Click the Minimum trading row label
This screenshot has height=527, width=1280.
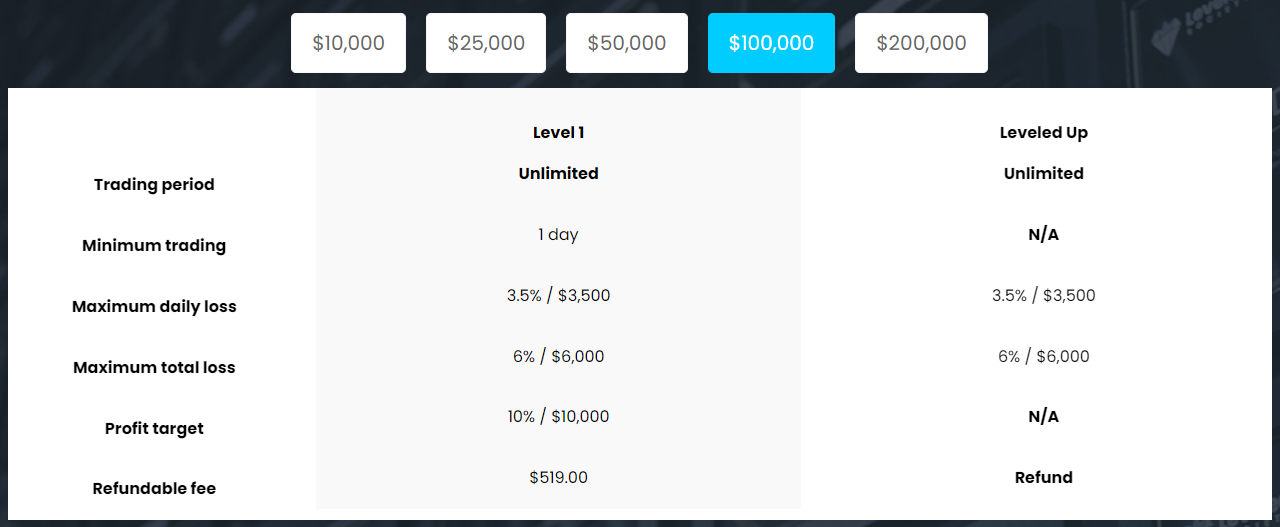(x=154, y=246)
